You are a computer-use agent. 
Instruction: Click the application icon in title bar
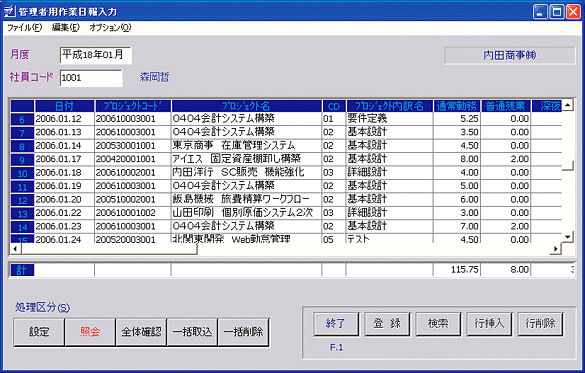(x=9, y=11)
